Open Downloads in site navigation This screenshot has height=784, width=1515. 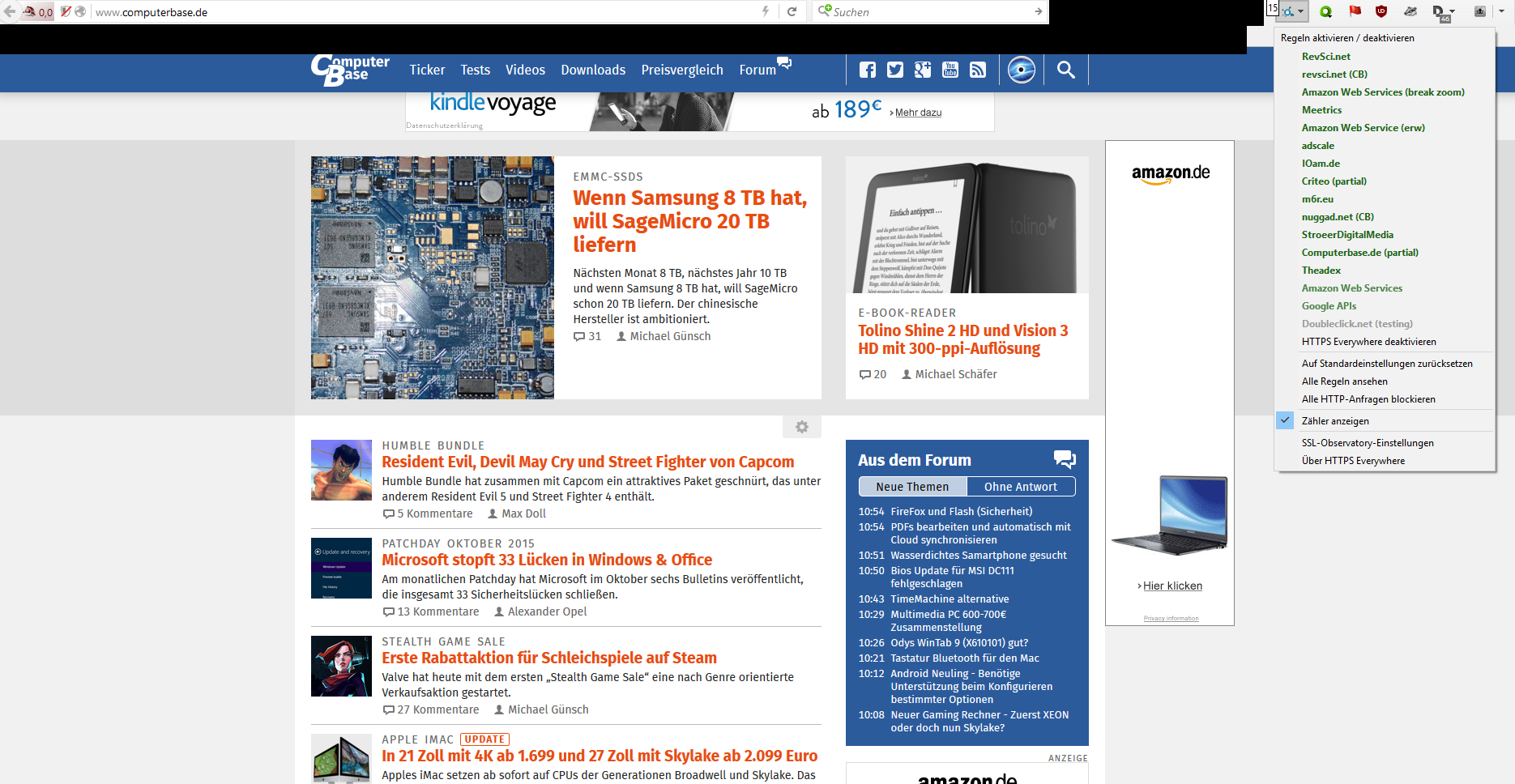593,70
